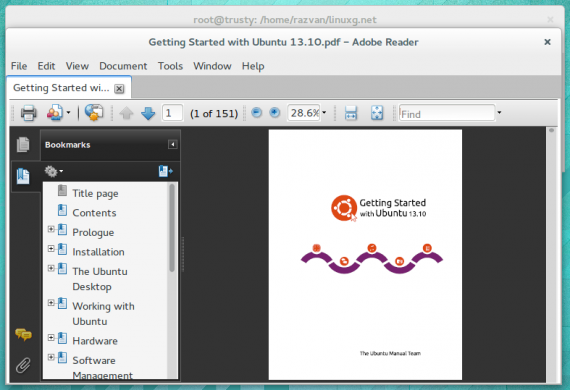The image size is (570, 390).
Task: Expand the Installation bookmark
Action: coord(51,249)
